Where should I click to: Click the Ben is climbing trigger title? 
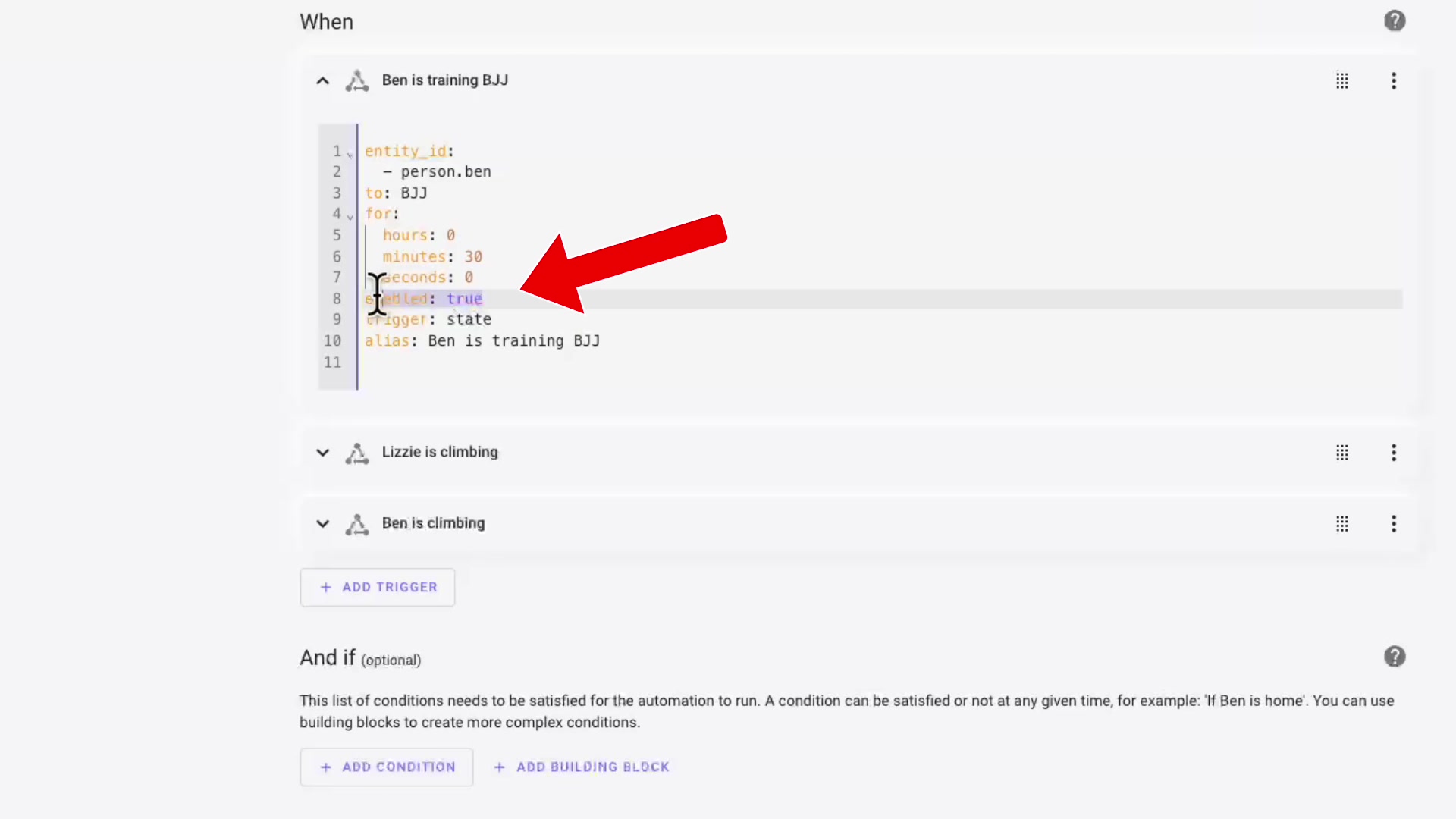433,523
